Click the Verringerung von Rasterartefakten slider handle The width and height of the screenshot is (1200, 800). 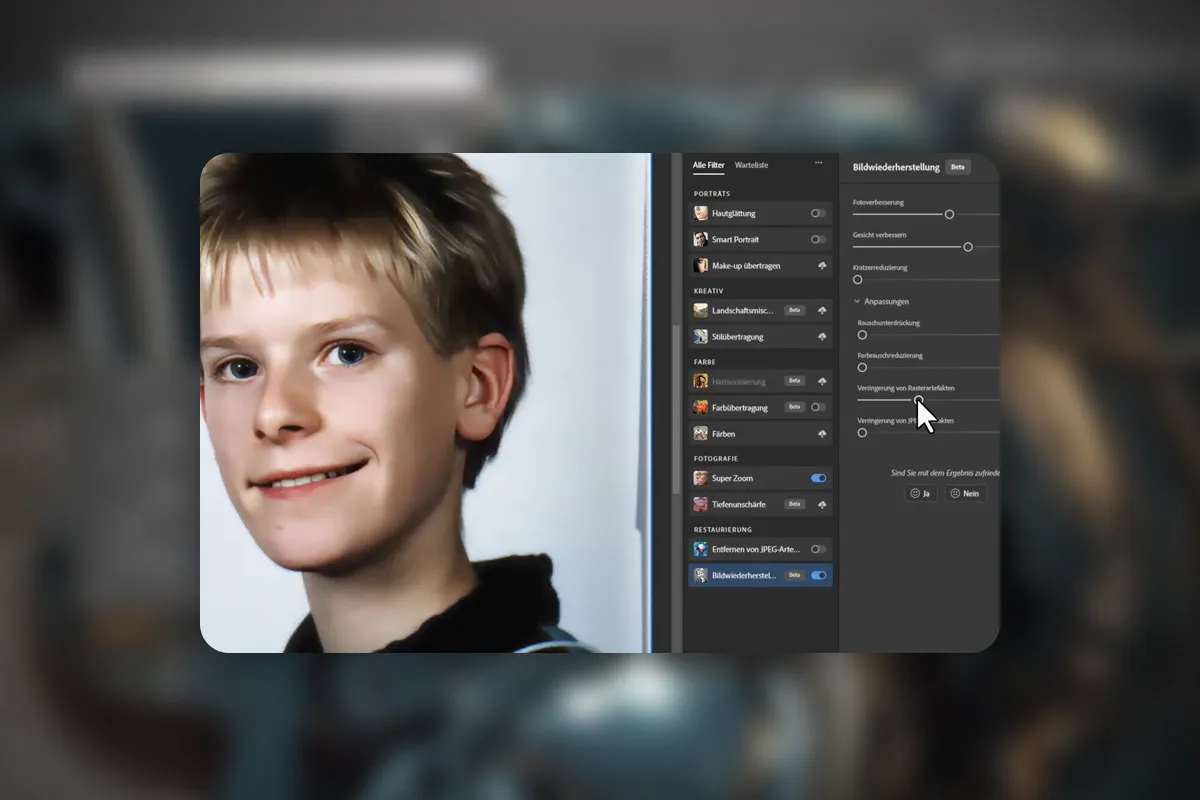(x=919, y=400)
